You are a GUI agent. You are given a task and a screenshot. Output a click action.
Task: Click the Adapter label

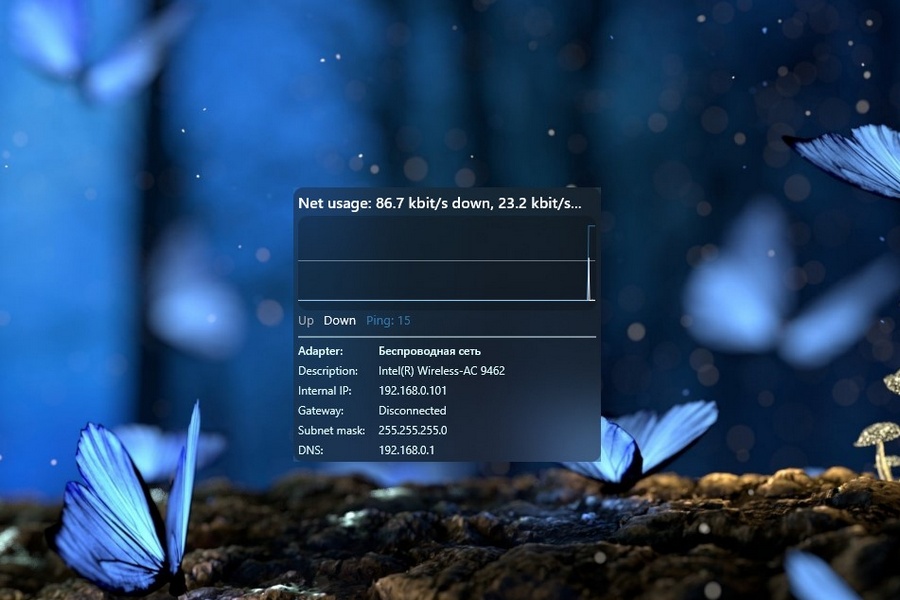point(320,351)
